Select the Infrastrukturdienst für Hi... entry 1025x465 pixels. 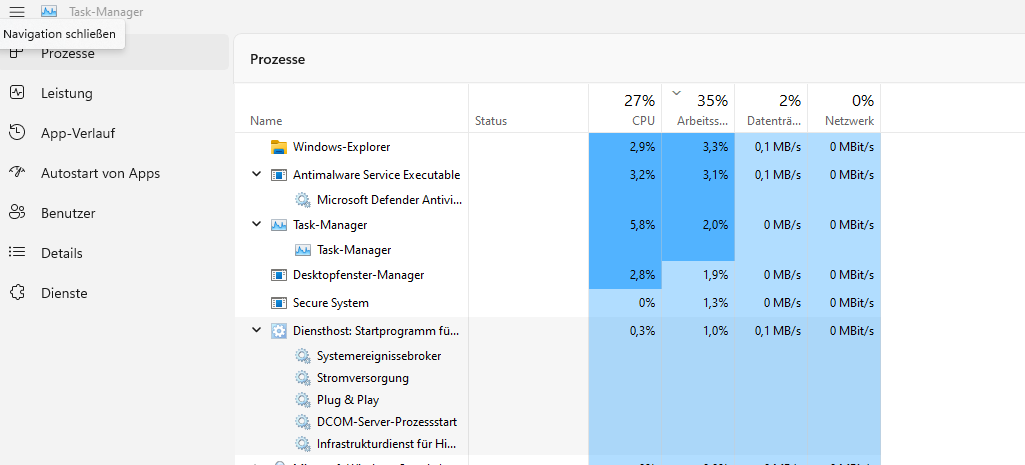pyautogui.click(x=558, y=444)
